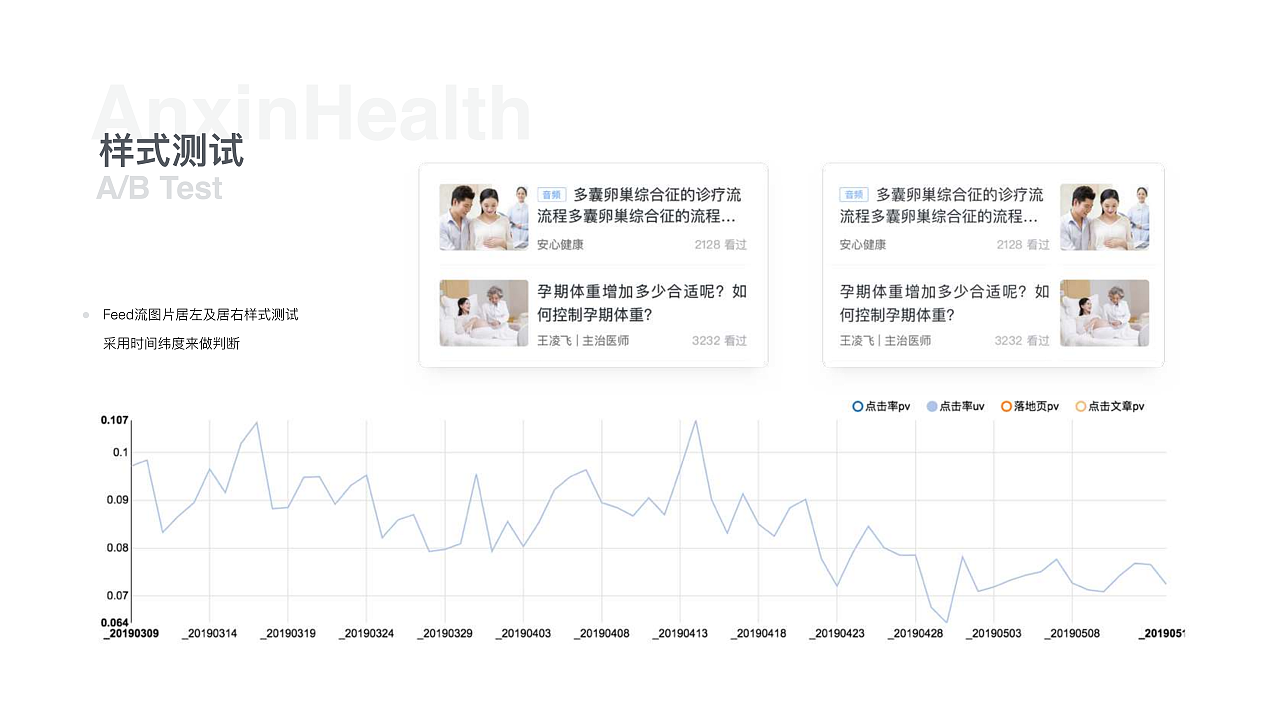
Task: Click the _20190503 x-axis date label
Action: pos(994,633)
